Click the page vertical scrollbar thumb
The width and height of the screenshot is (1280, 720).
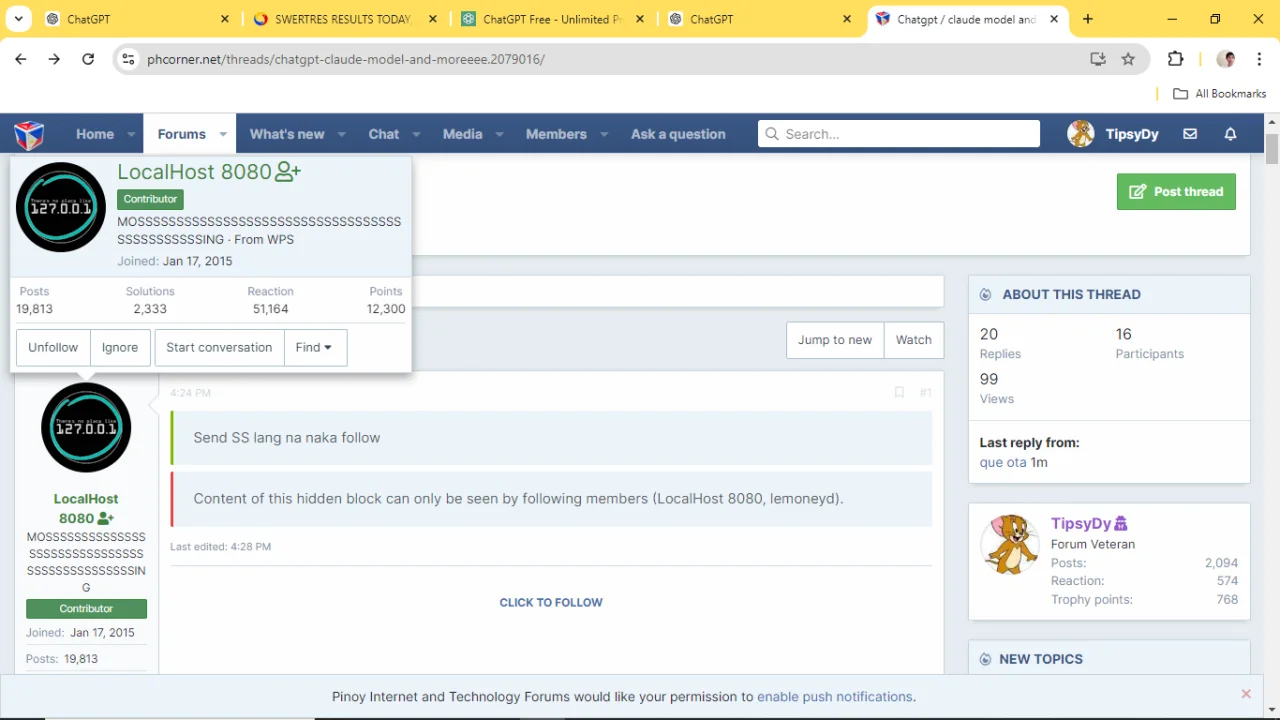[x=1272, y=148]
